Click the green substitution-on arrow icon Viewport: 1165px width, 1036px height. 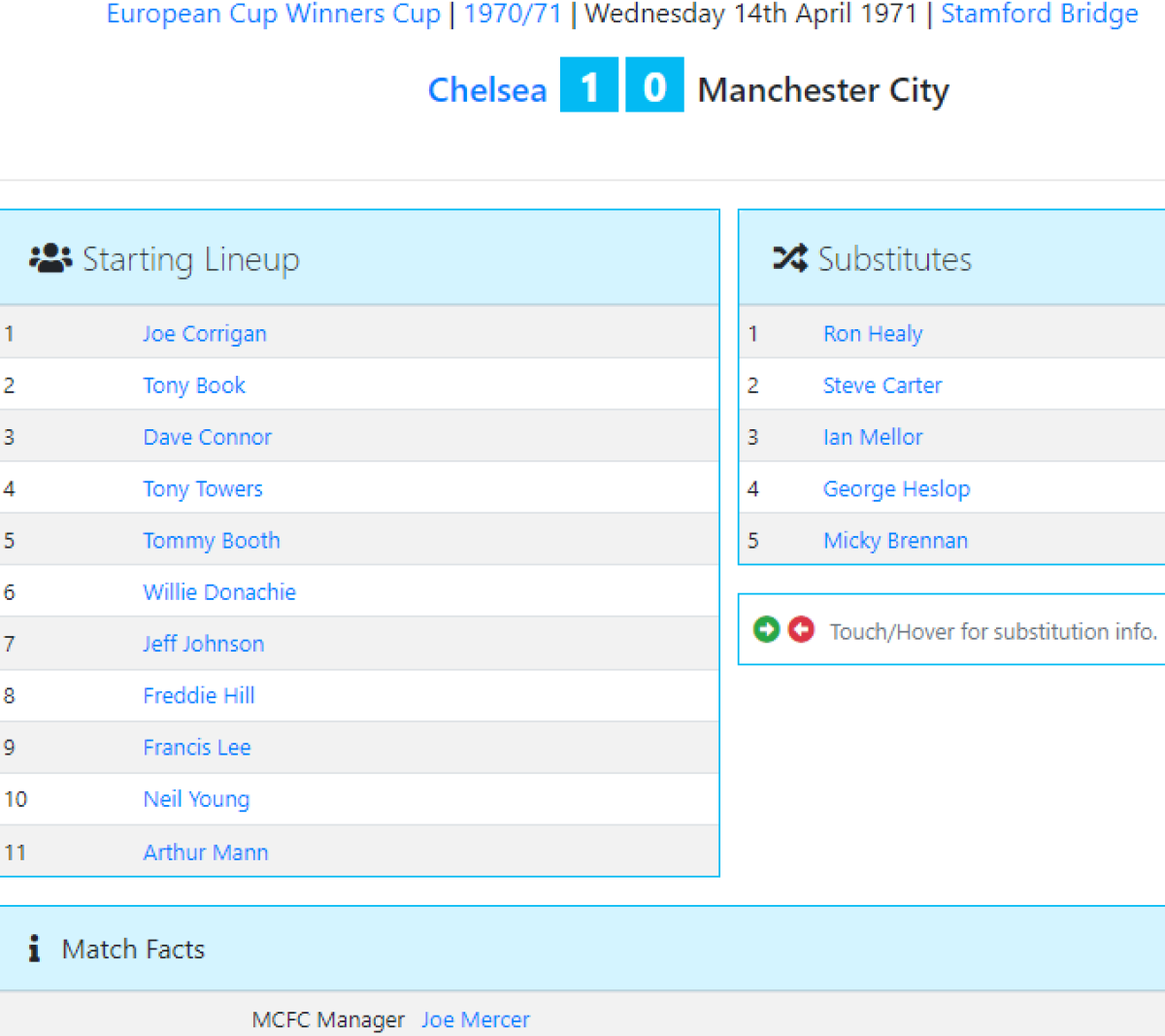point(767,629)
